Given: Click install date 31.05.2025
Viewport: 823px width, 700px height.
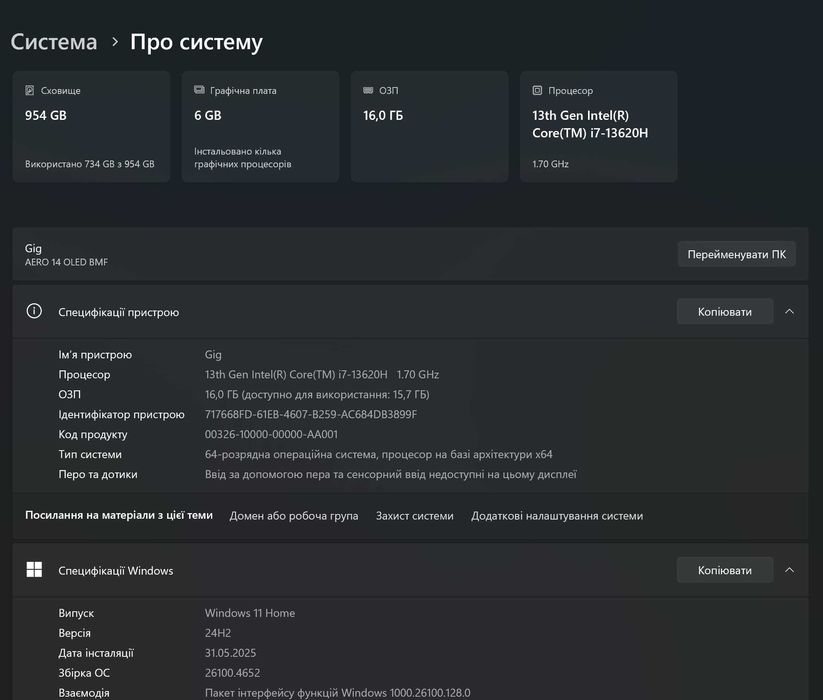Looking at the screenshot, I should pos(230,653).
